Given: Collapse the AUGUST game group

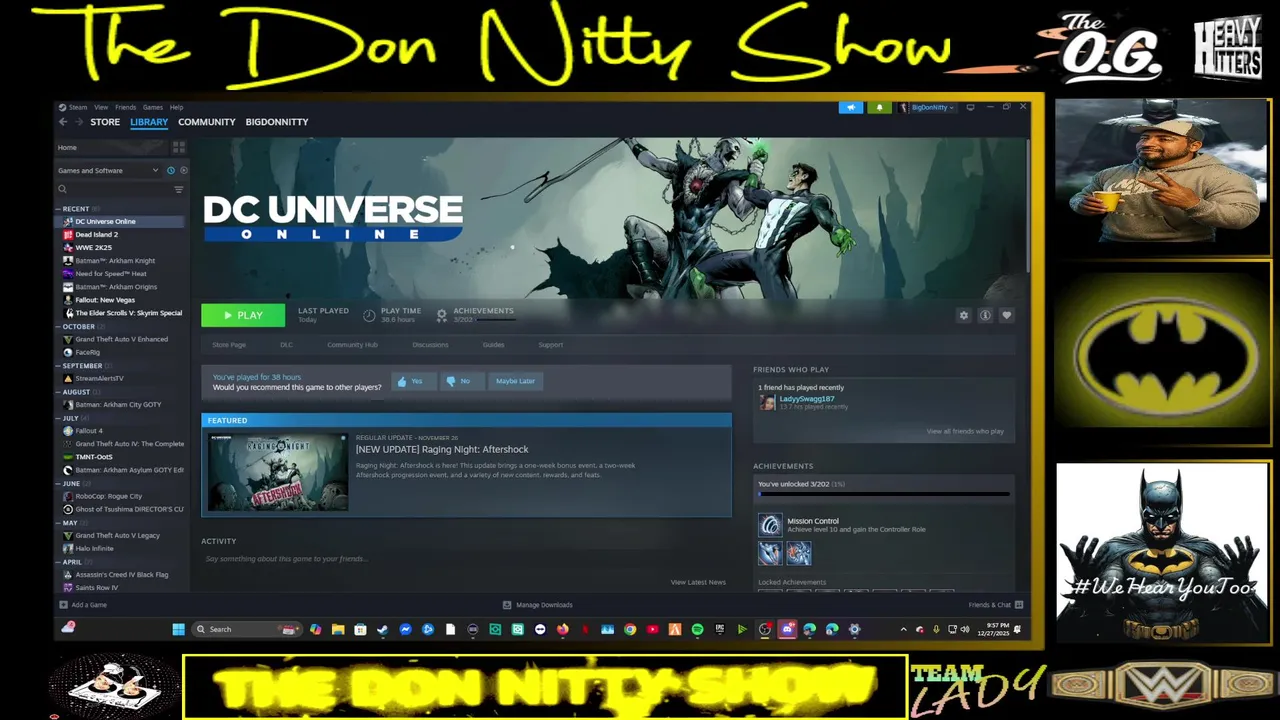Looking at the screenshot, I should pos(76,392).
